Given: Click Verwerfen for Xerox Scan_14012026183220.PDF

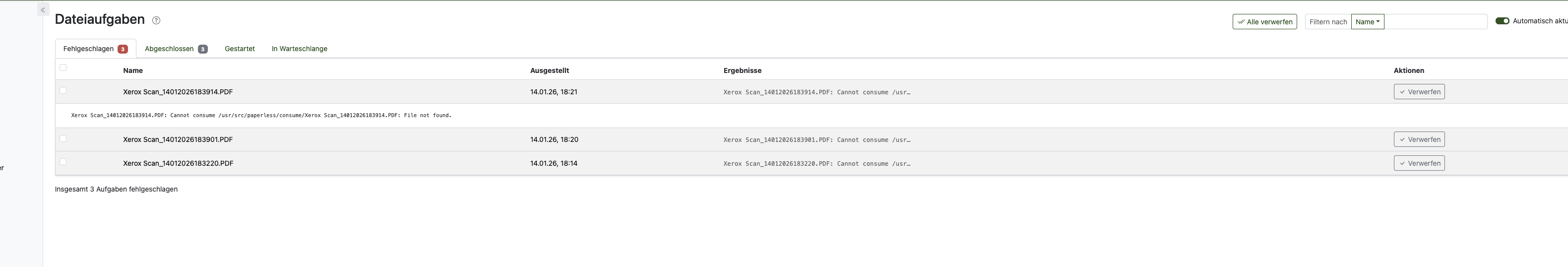Looking at the screenshot, I should click(1418, 163).
